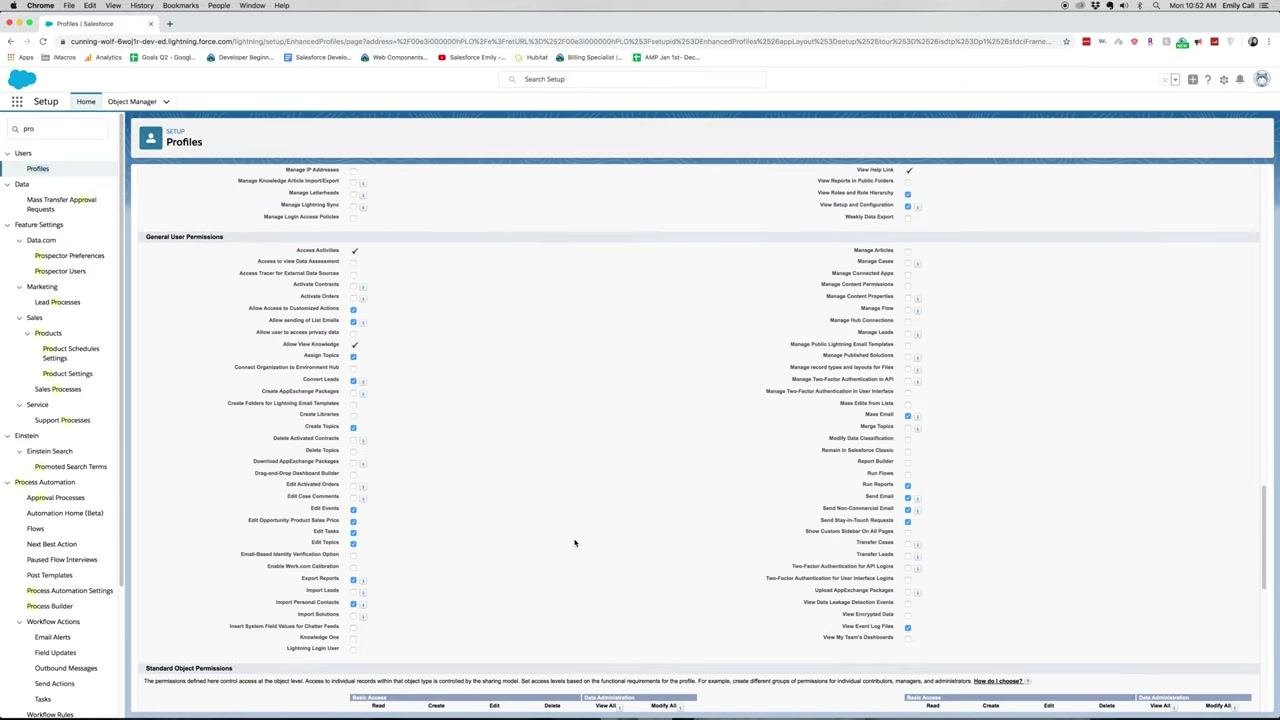
Task: Collapse the Data.com tree node
Action: pyautogui.click(x=19, y=241)
